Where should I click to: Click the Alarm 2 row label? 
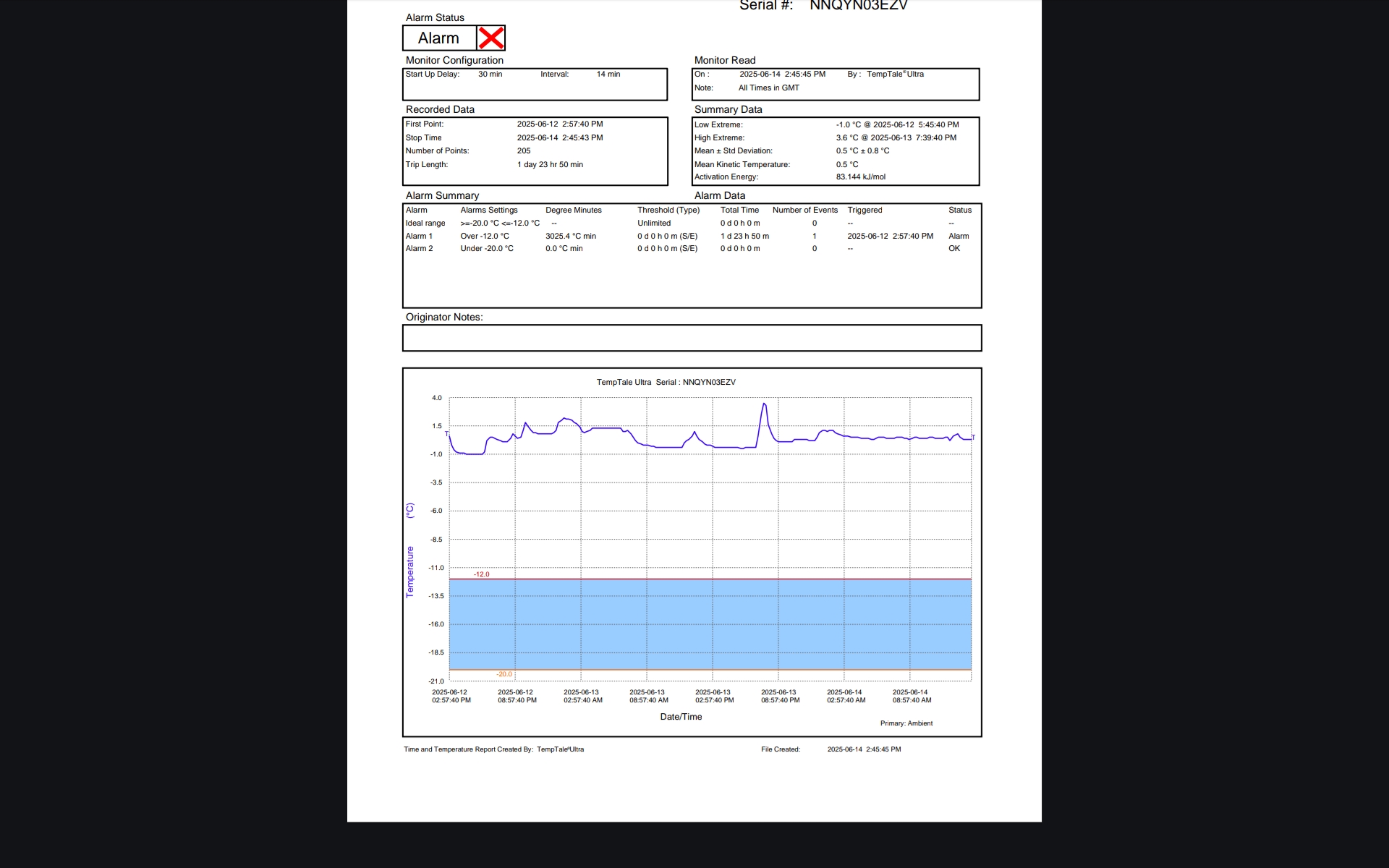(419, 249)
